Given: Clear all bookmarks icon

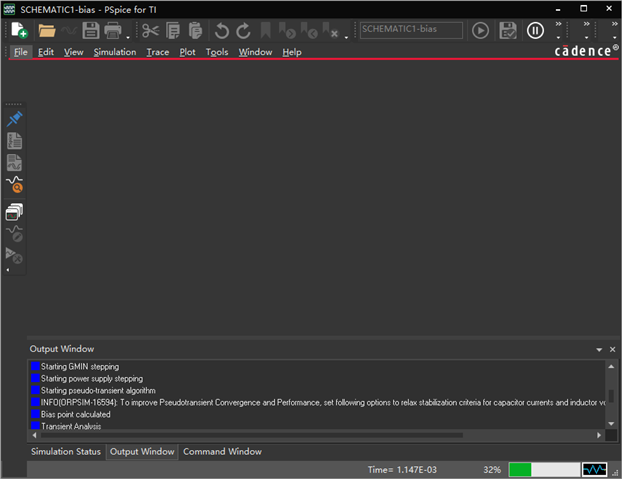Looking at the screenshot, I should pyautogui.click(x=330, y=30).
